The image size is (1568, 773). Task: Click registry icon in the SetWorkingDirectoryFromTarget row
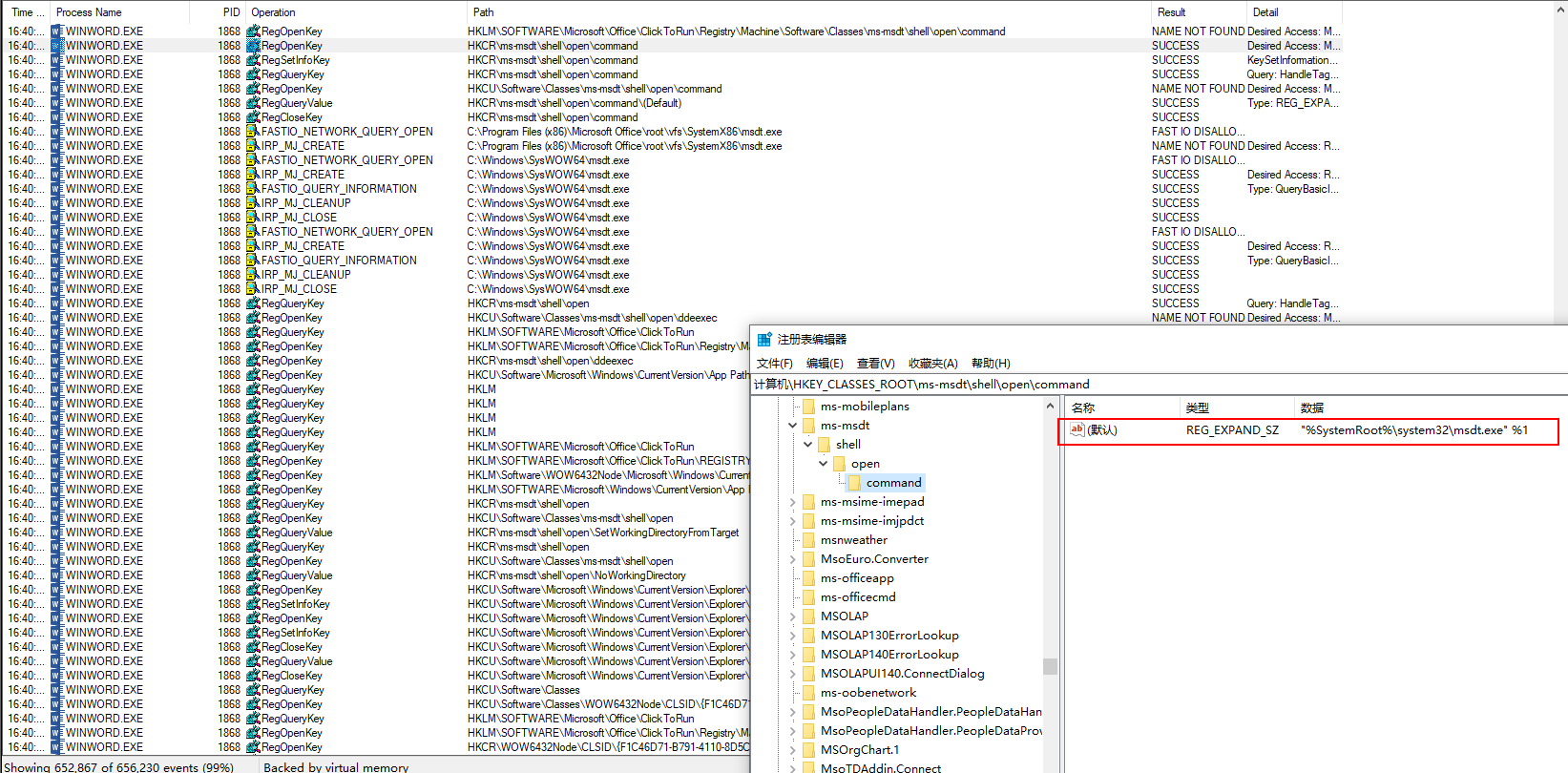click(253, 533)
